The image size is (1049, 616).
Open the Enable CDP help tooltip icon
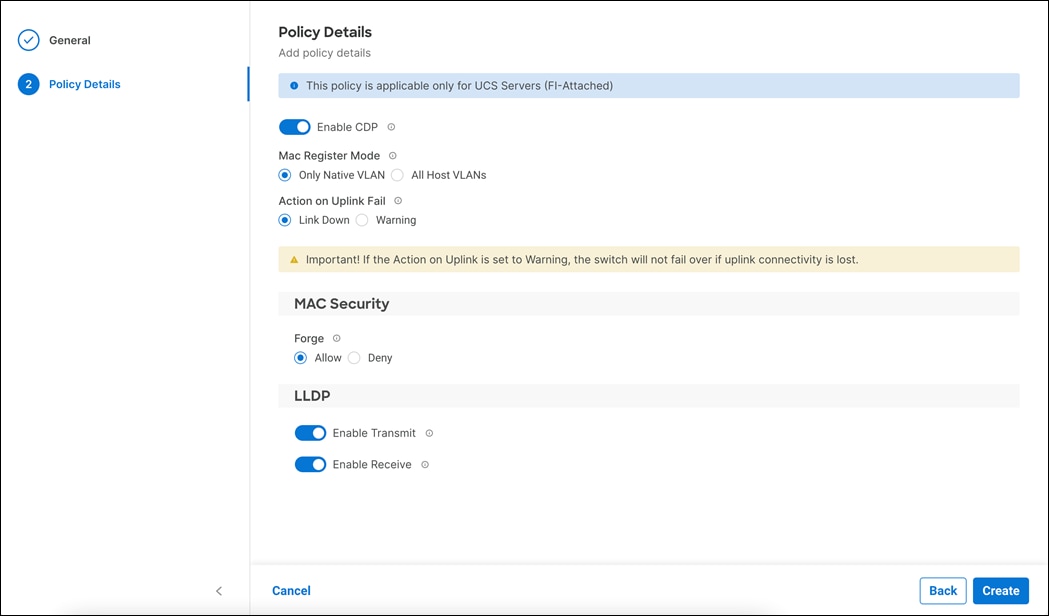(x=391, y=126)
